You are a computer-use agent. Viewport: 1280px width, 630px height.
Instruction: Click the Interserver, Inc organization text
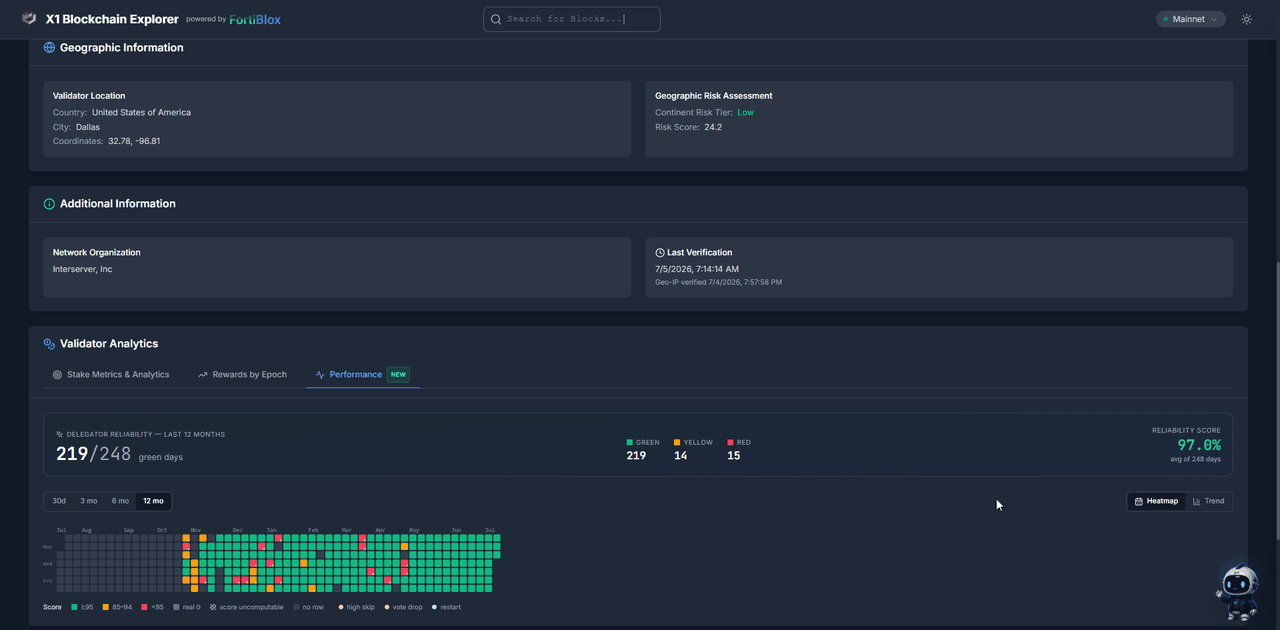83,270
